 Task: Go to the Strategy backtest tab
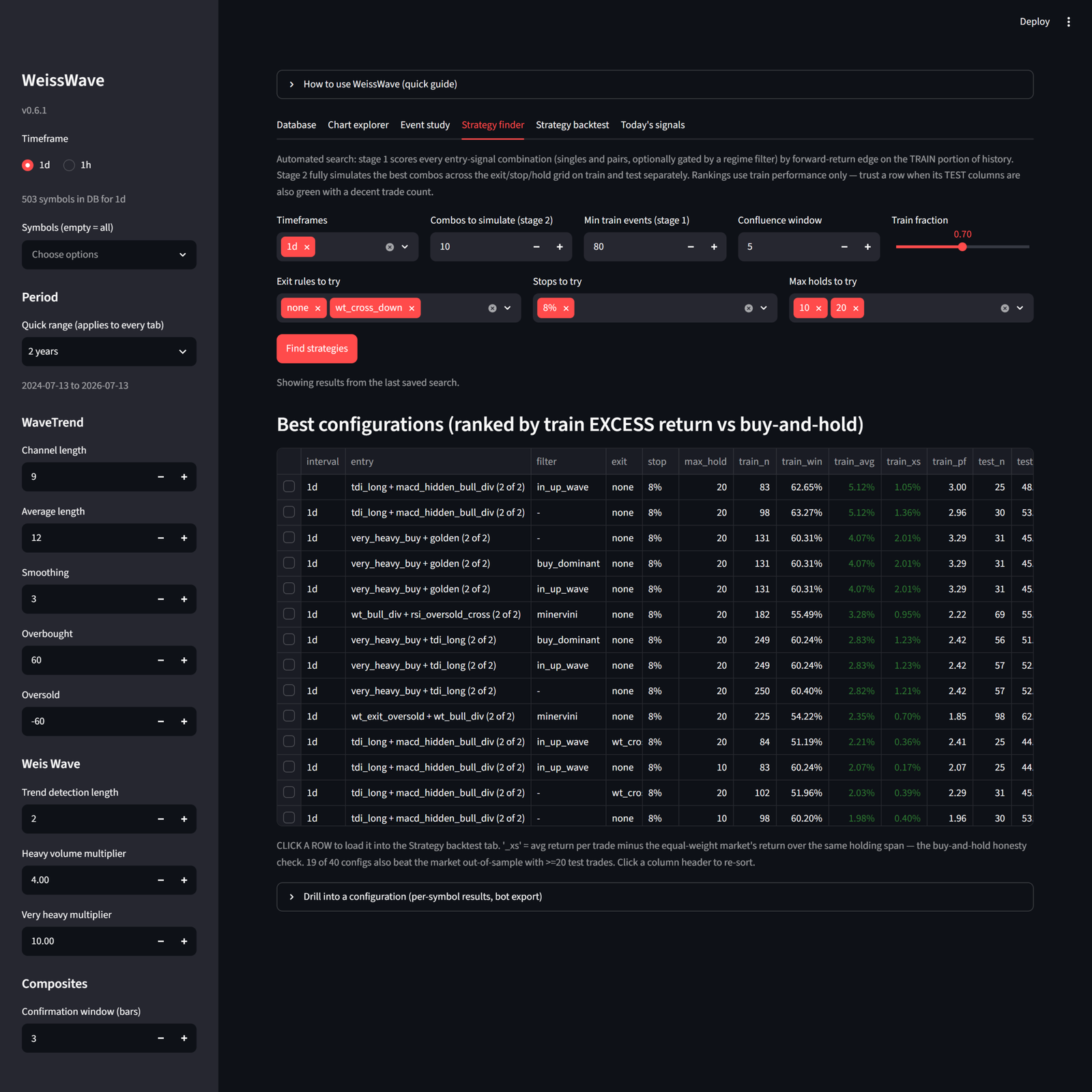[x=572, y=125]
